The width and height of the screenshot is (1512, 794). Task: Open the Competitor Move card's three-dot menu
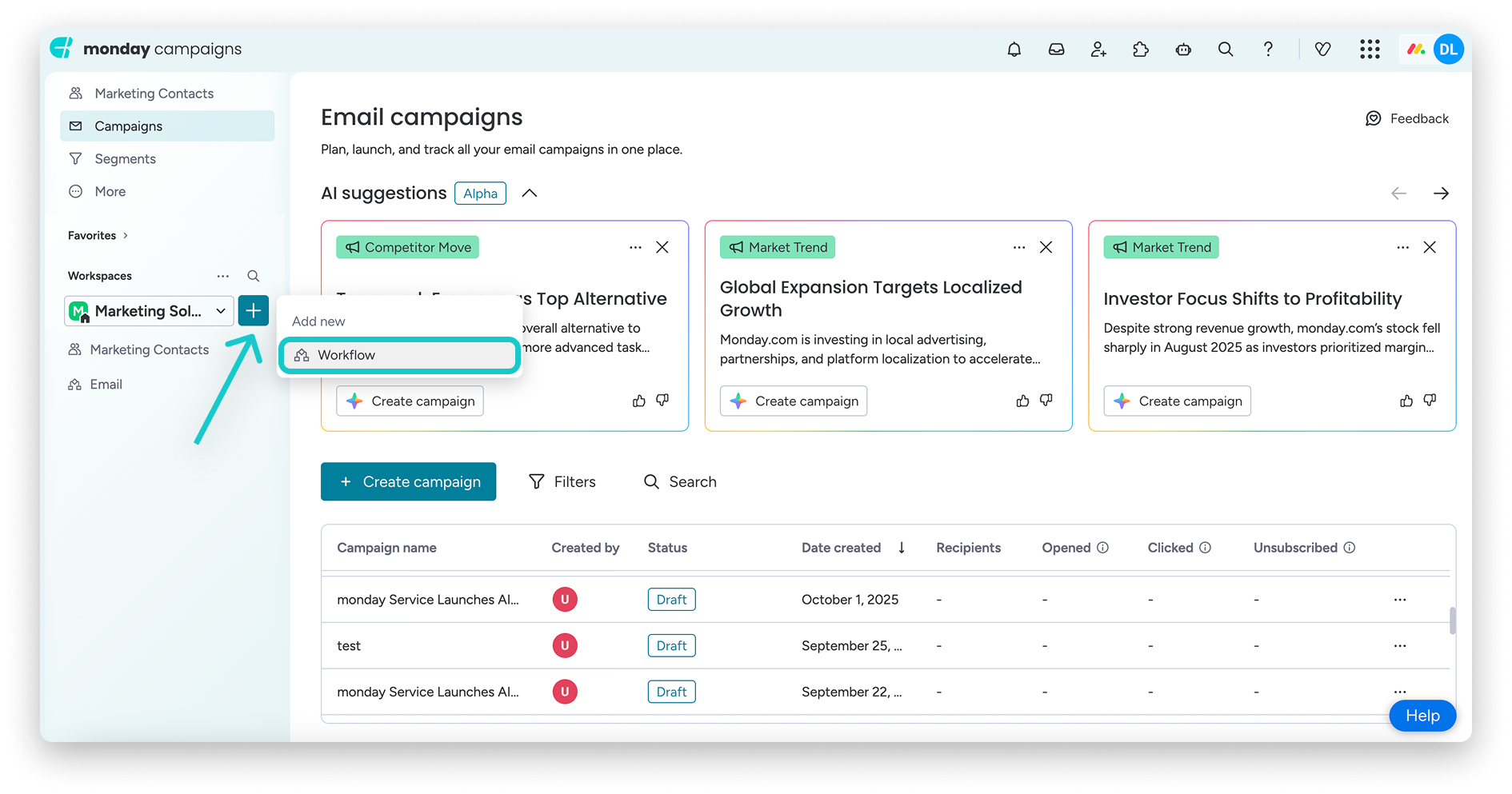click(x=635, y=247)
